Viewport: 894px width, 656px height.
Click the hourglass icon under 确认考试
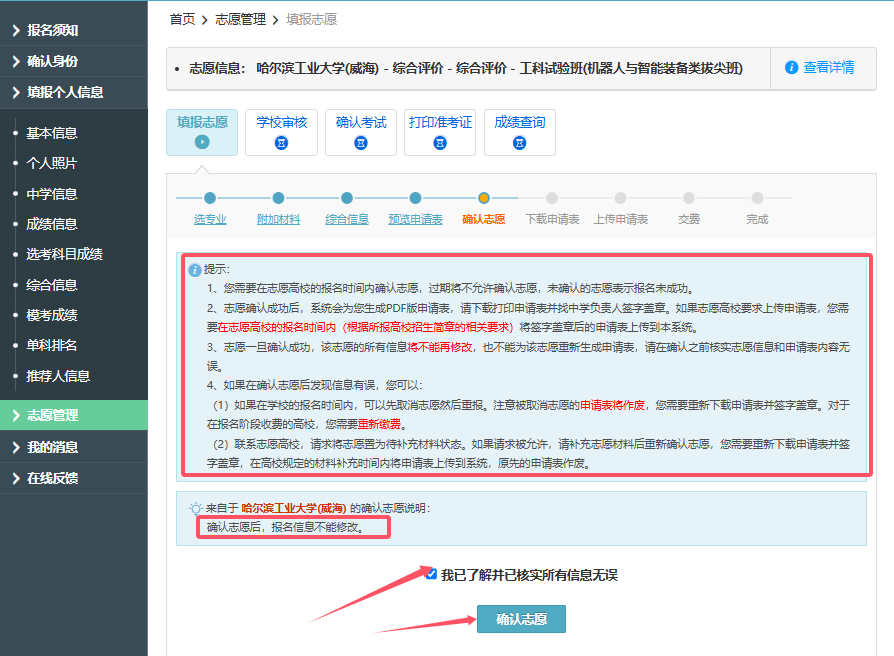click(x=361, y=144)
